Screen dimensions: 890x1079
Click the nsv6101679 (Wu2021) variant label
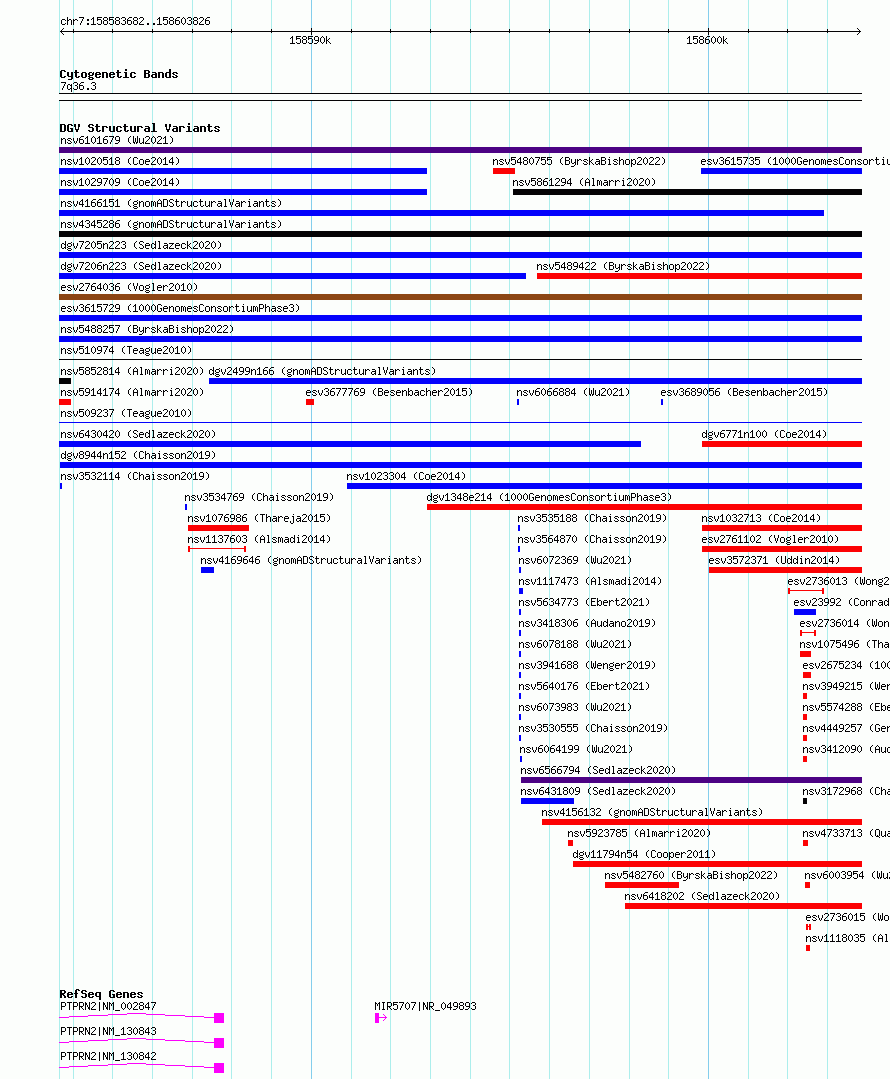(x=117, y=140)
